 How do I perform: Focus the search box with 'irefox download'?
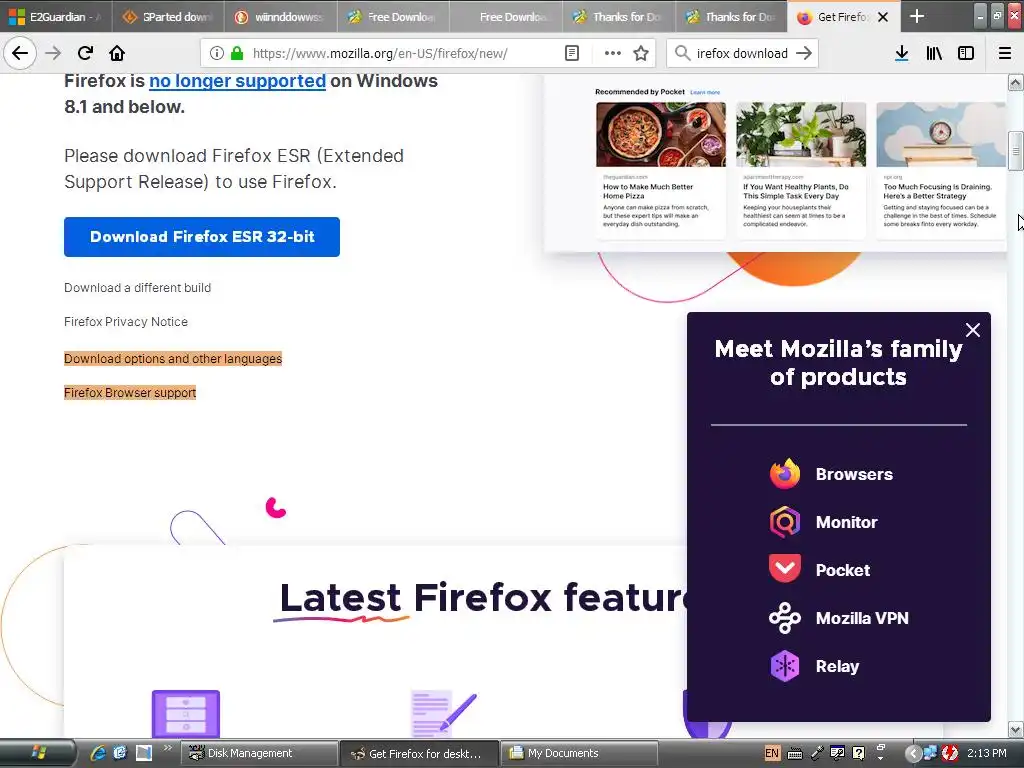742,53
